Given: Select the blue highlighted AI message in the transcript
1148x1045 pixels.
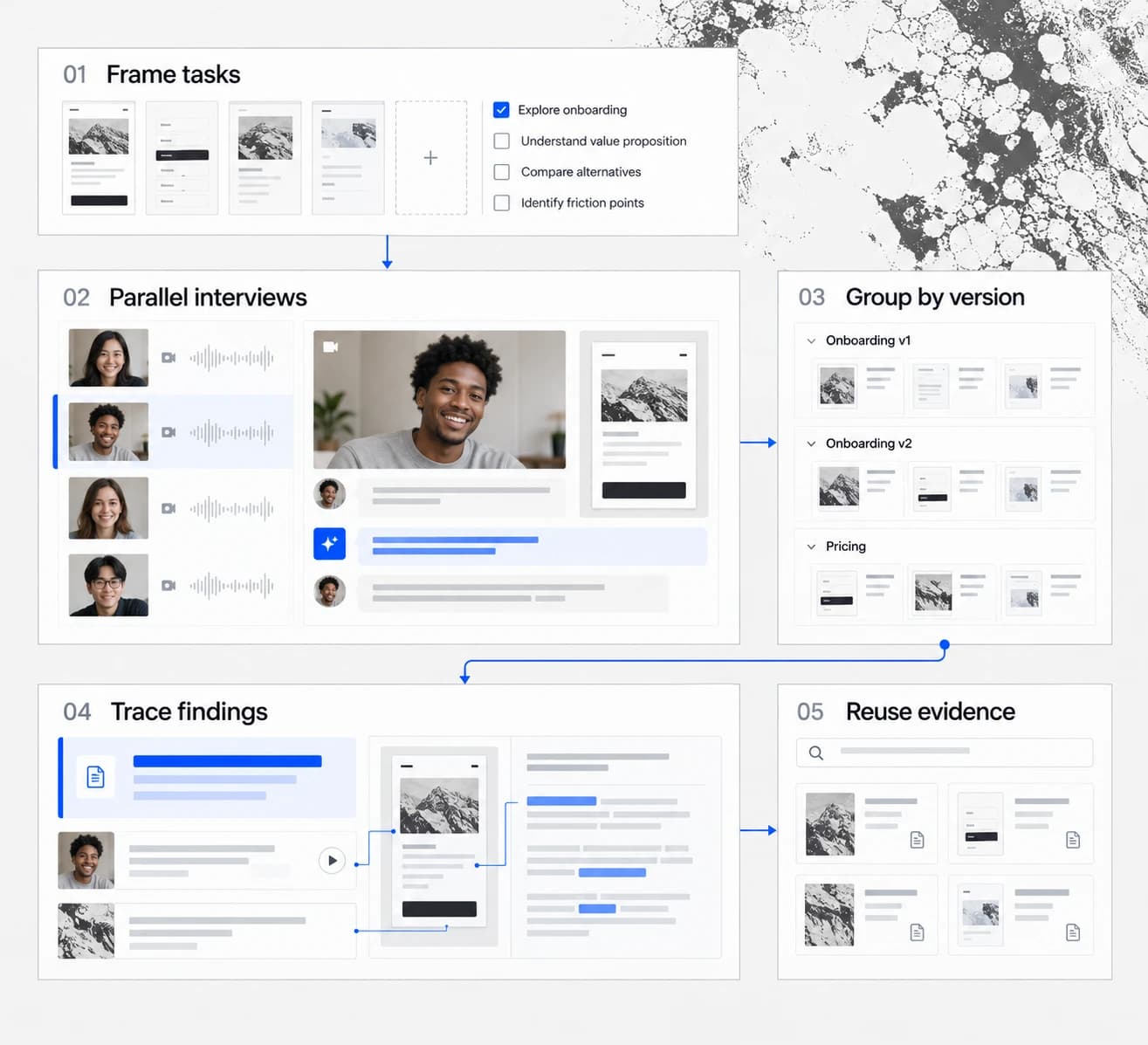Looking at the screenshot, I should click(532, 546).
